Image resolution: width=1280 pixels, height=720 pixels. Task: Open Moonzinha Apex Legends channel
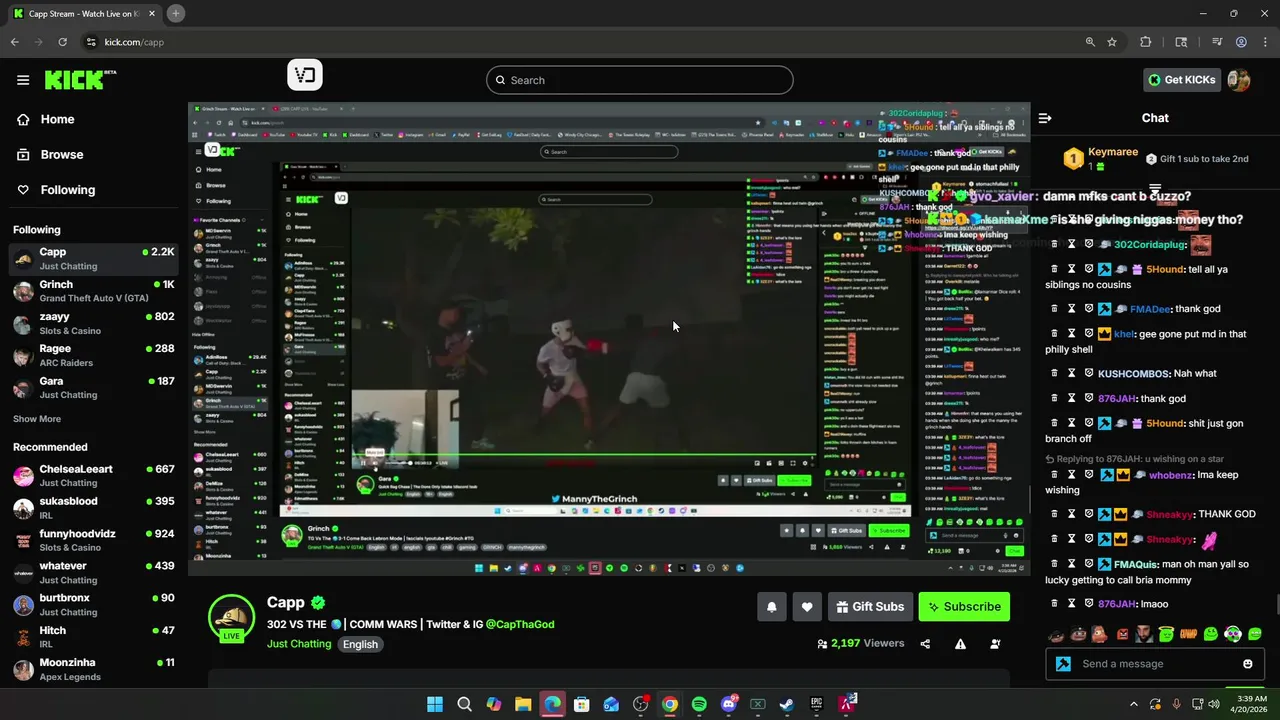coord(94,669)
